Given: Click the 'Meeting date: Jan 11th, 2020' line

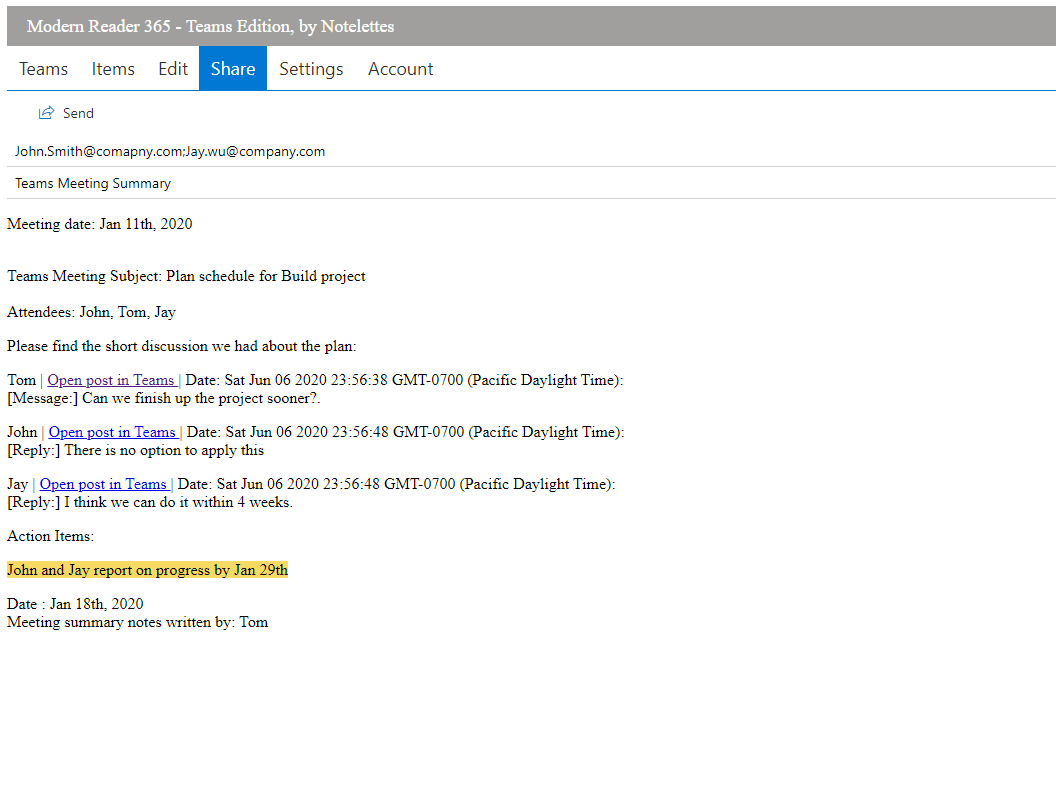Looking at the screenshot, I should click(100, 224).
